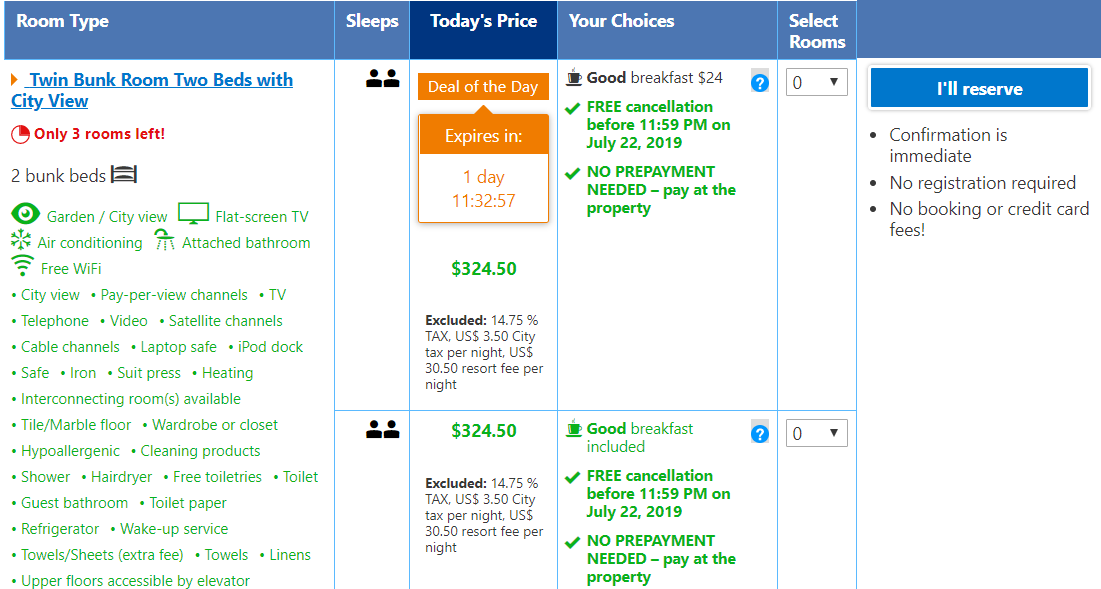The image size is (1101, 589).
Task: Click the green eye Garden/City view icon
Action: click(x=25, y=213)
